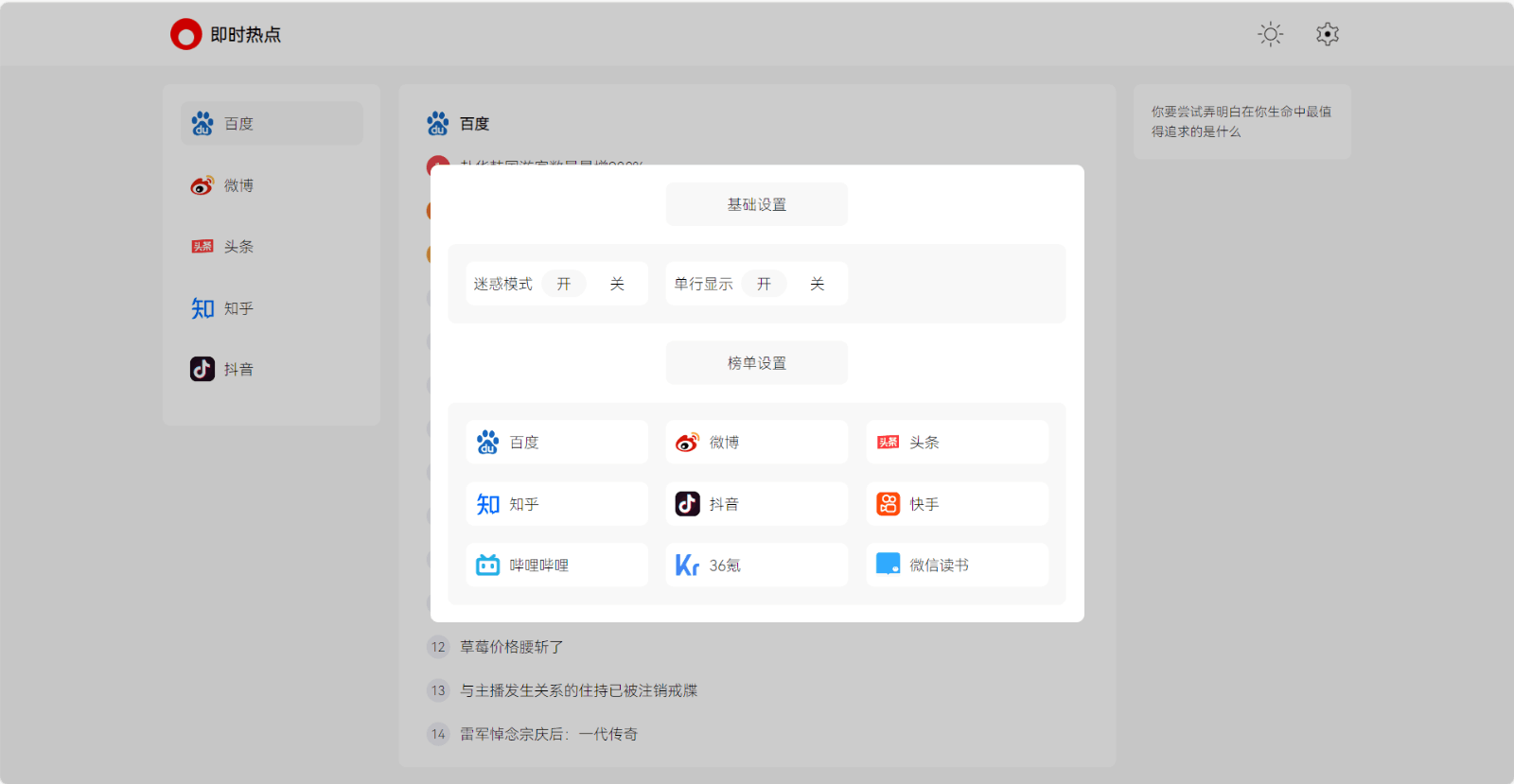Screen dimensions: 1514x784
Task: Turn 迷惑模式 off with 关
Action: point(617,284)
